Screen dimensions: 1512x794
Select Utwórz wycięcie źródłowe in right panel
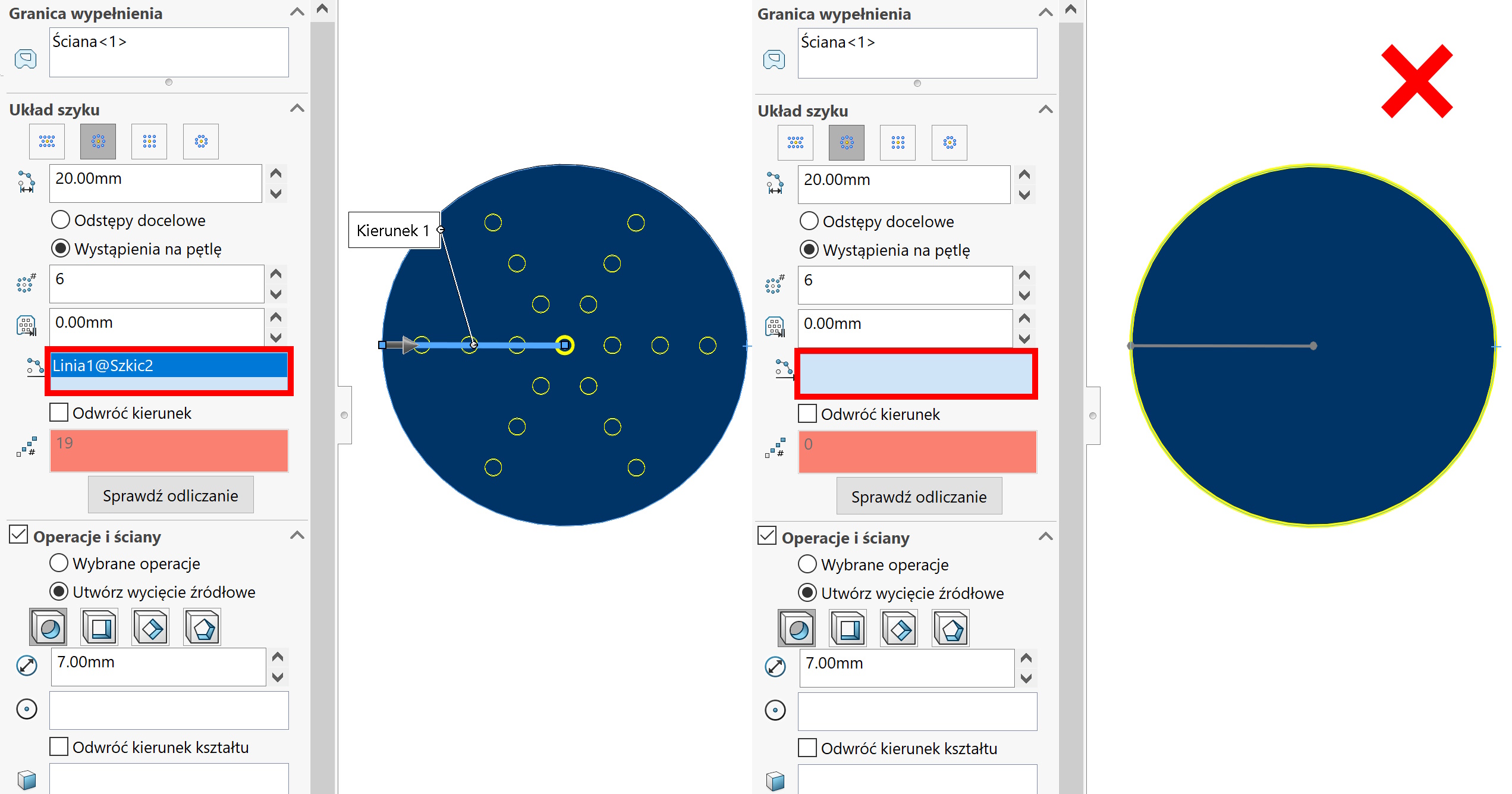[x=807, y=592]
